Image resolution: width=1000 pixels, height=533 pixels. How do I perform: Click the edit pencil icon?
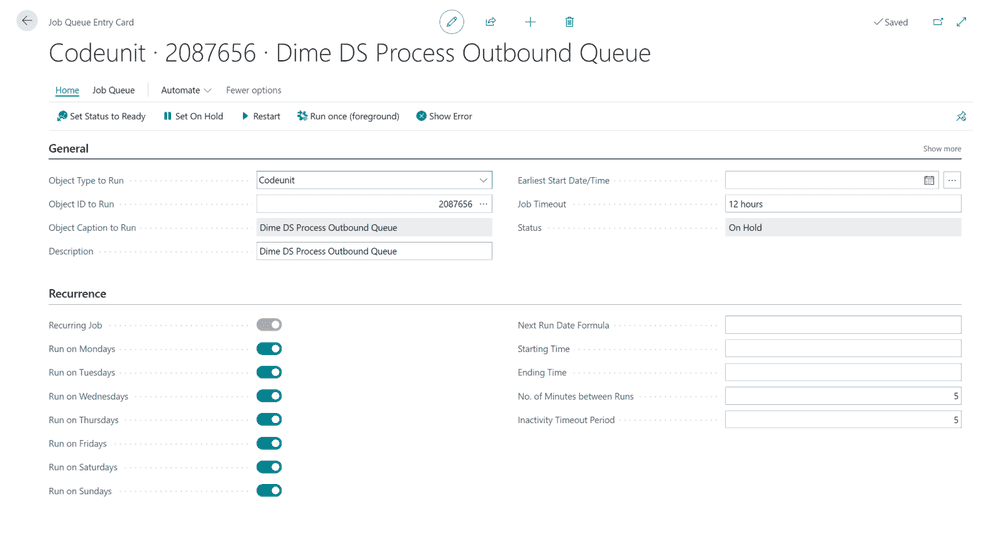(x=452, y=22)
